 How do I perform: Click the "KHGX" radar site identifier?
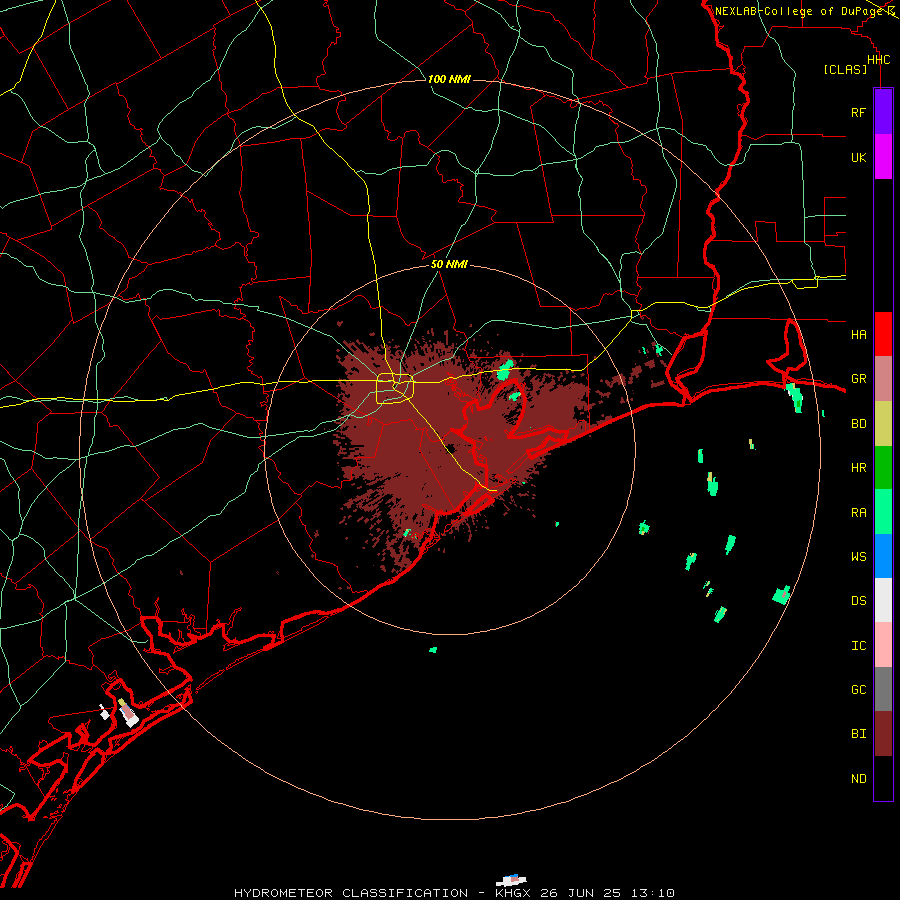514,893
